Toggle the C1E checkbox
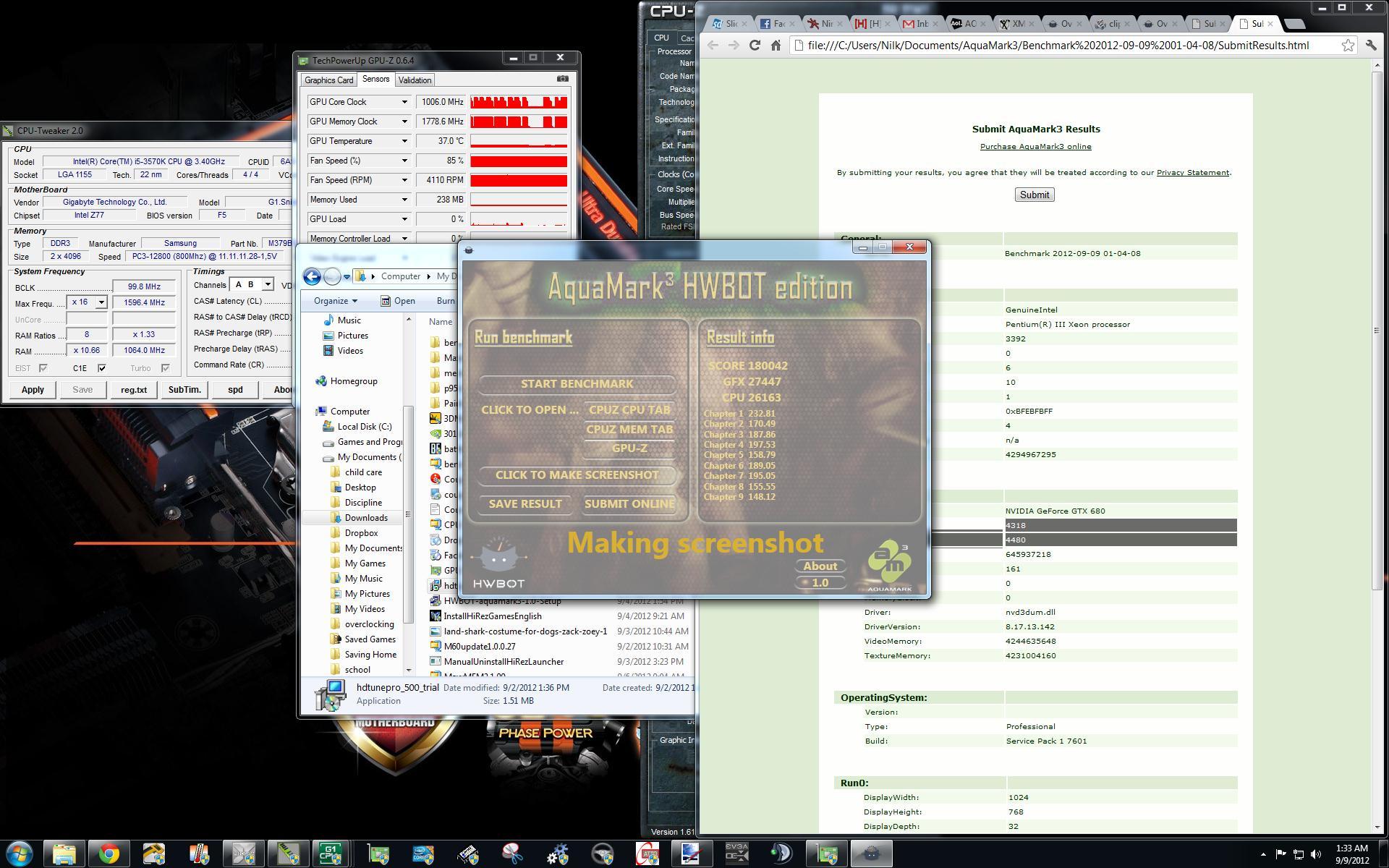Screen dimensions: 1389x868 [102, 368]
